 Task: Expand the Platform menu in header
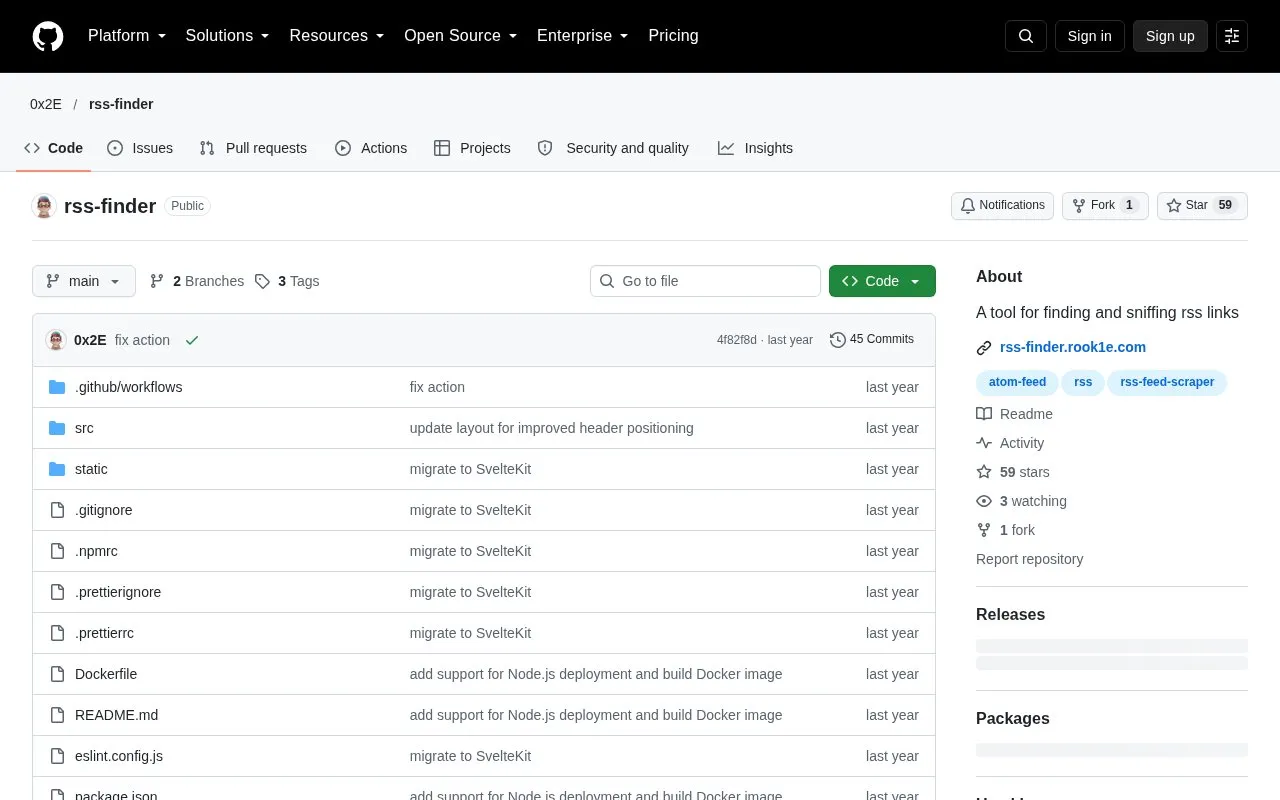click(x=127, y=36)
